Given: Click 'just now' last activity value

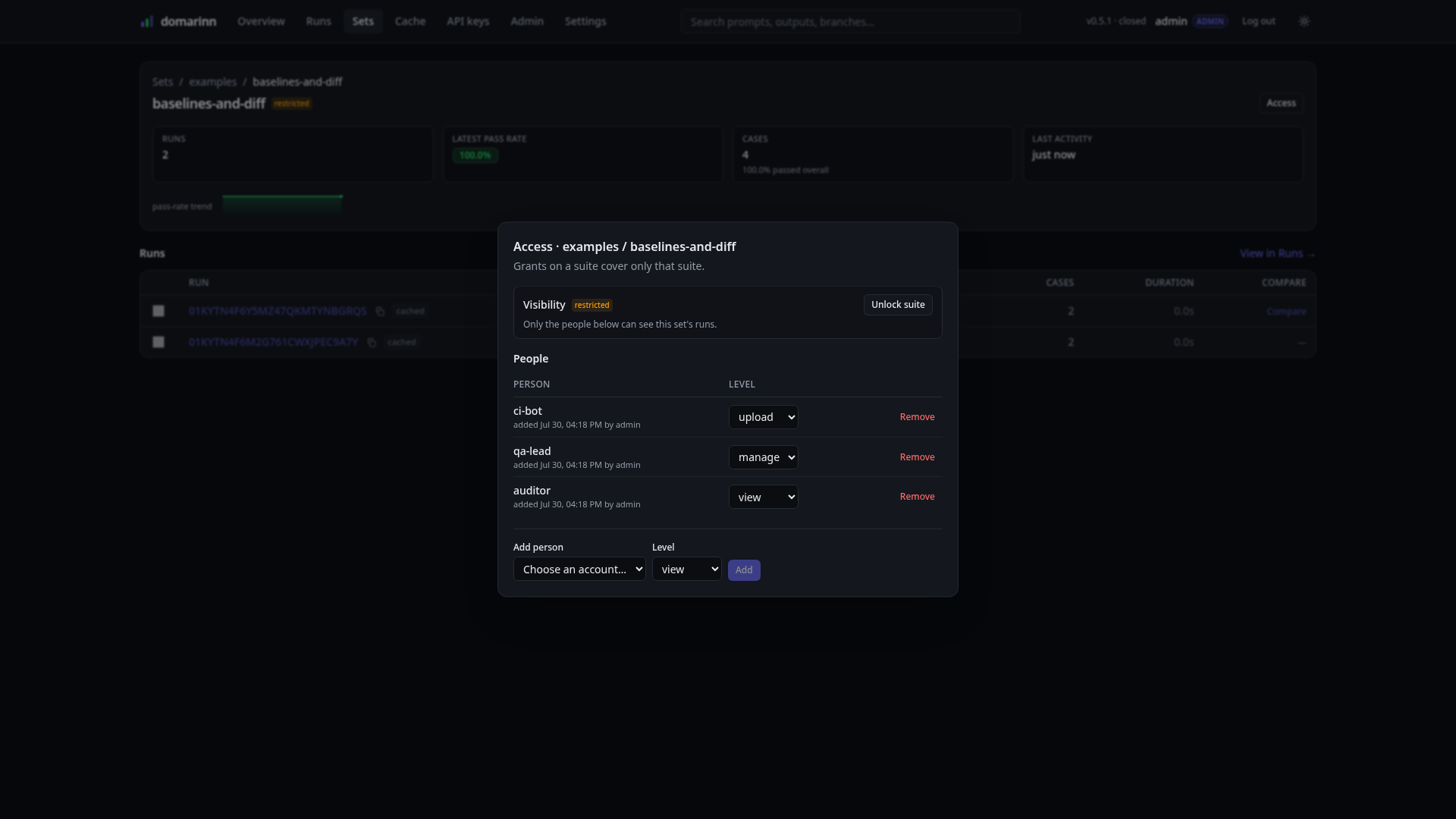Looking at the screenshot, I should tap(1053, 155).
